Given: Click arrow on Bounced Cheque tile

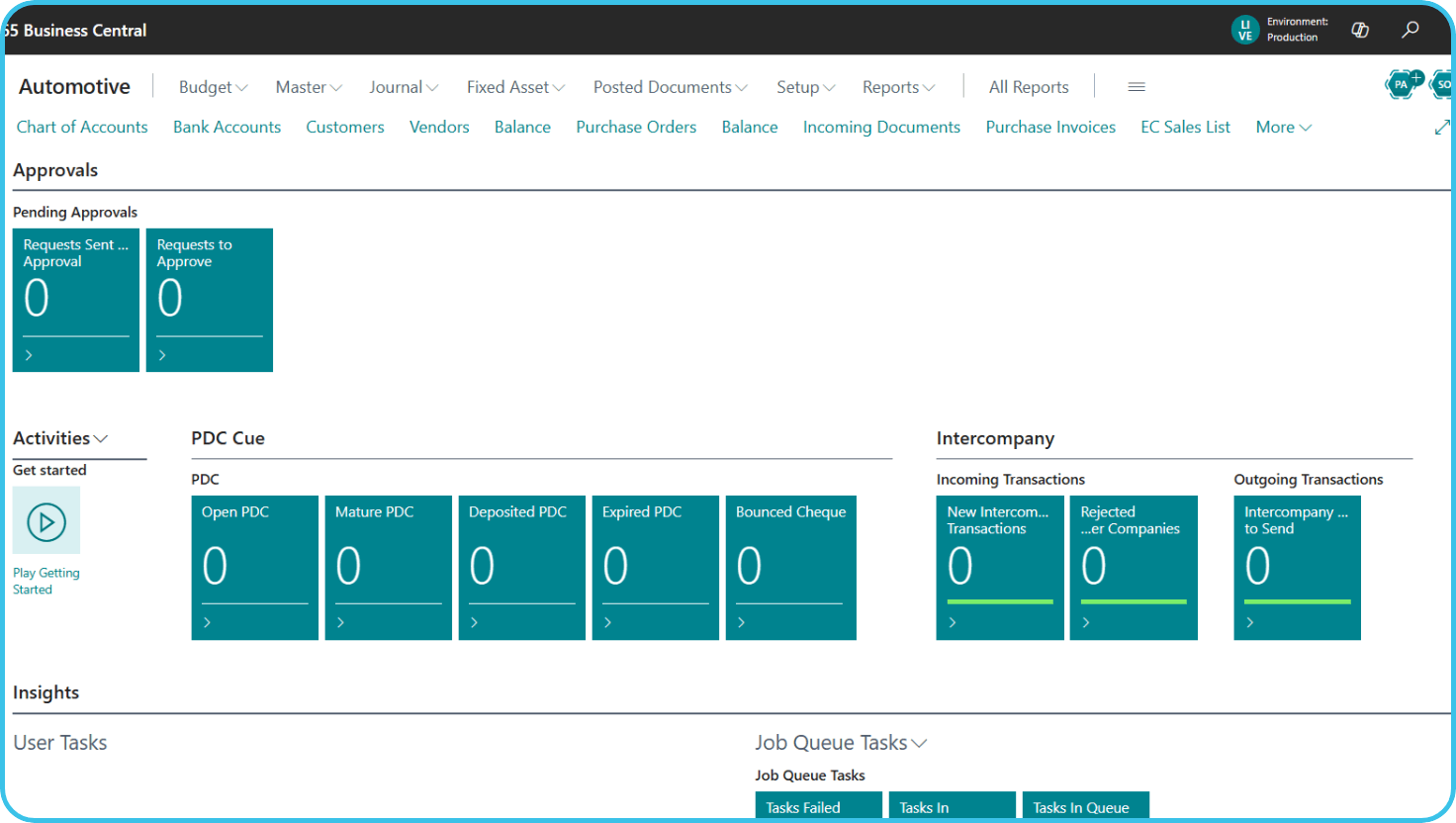Looking at the screenshot, I should pos(742,622).
